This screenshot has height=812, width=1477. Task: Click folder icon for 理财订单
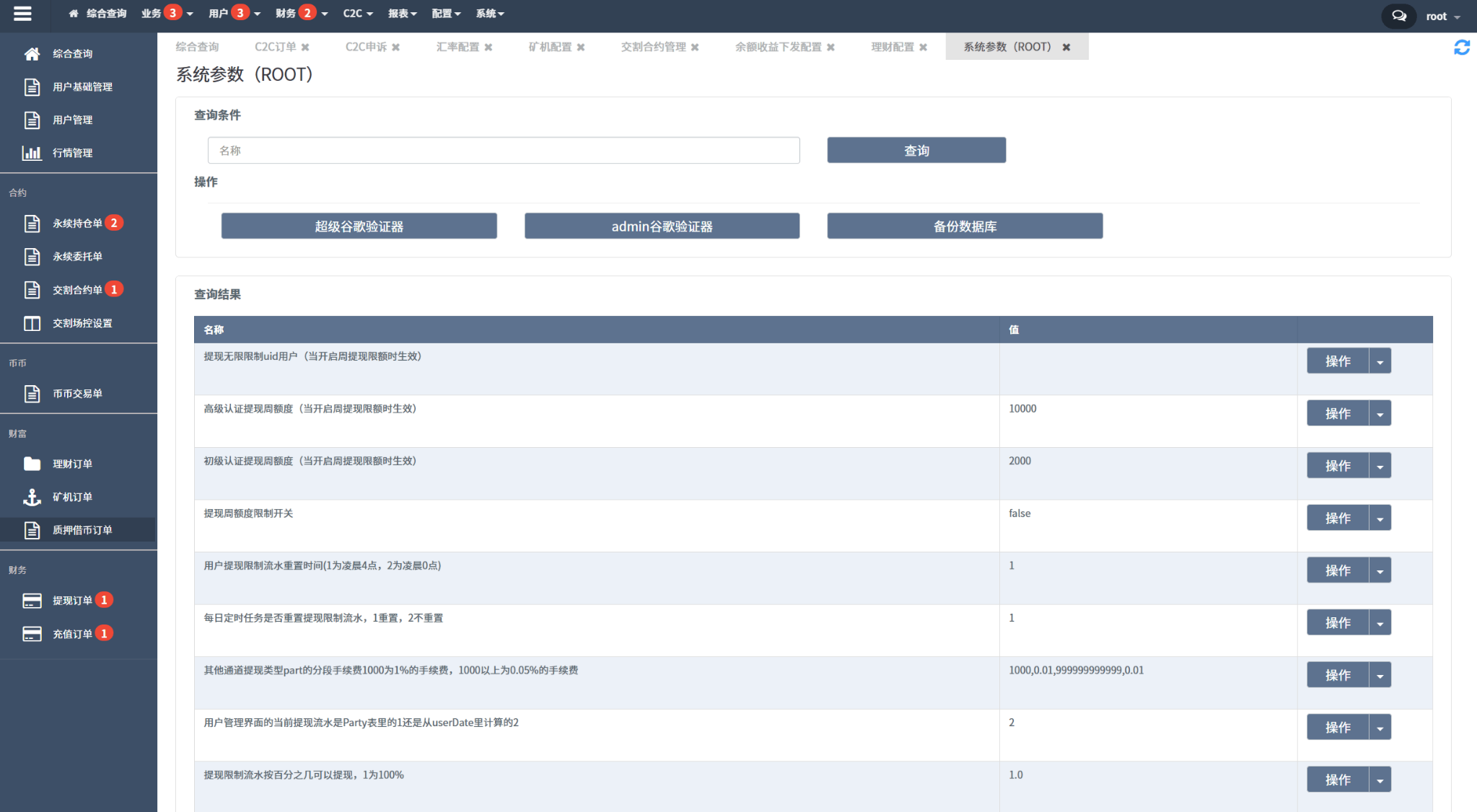[x=32, y=464]
